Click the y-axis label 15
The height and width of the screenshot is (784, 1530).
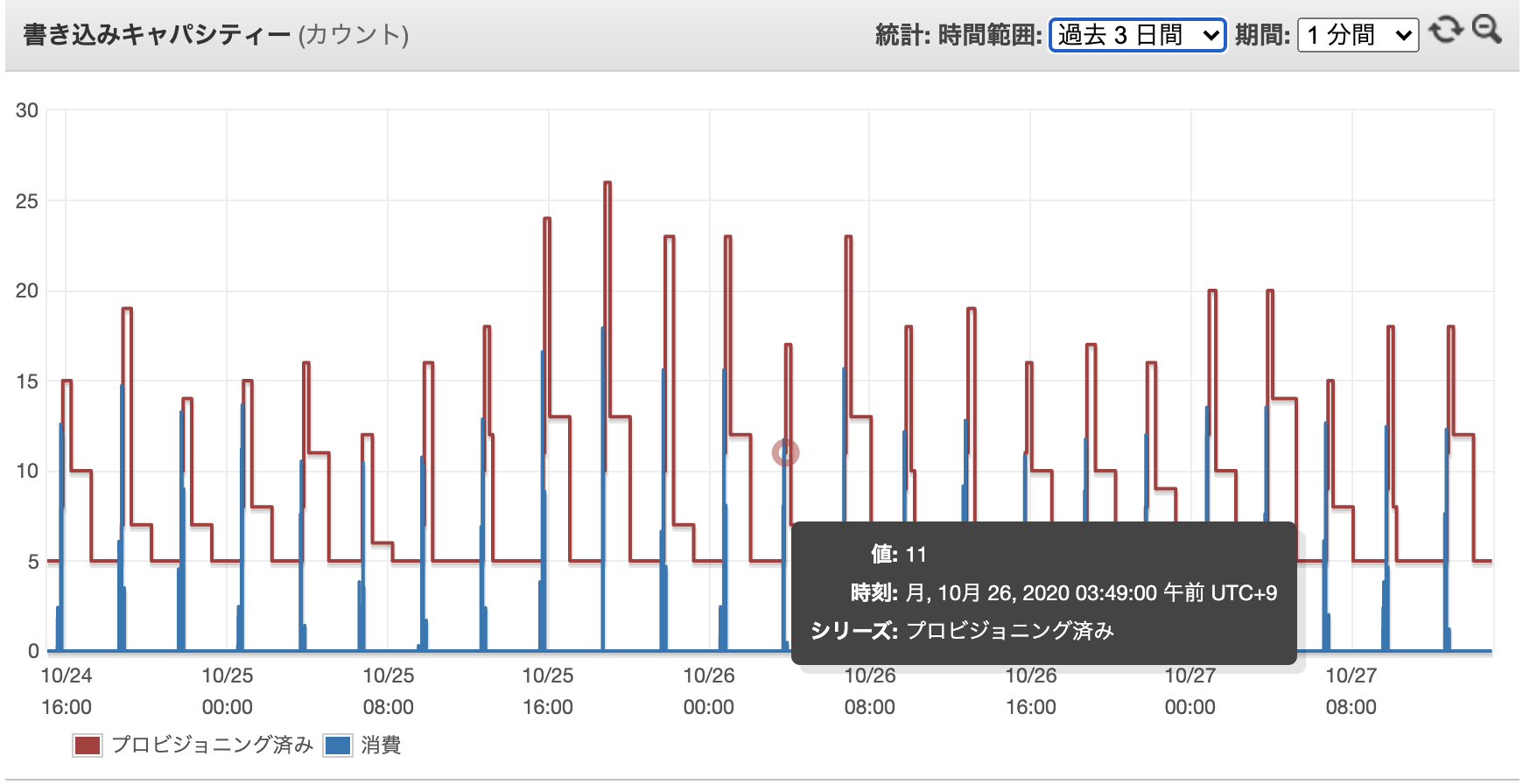(27, 381)
